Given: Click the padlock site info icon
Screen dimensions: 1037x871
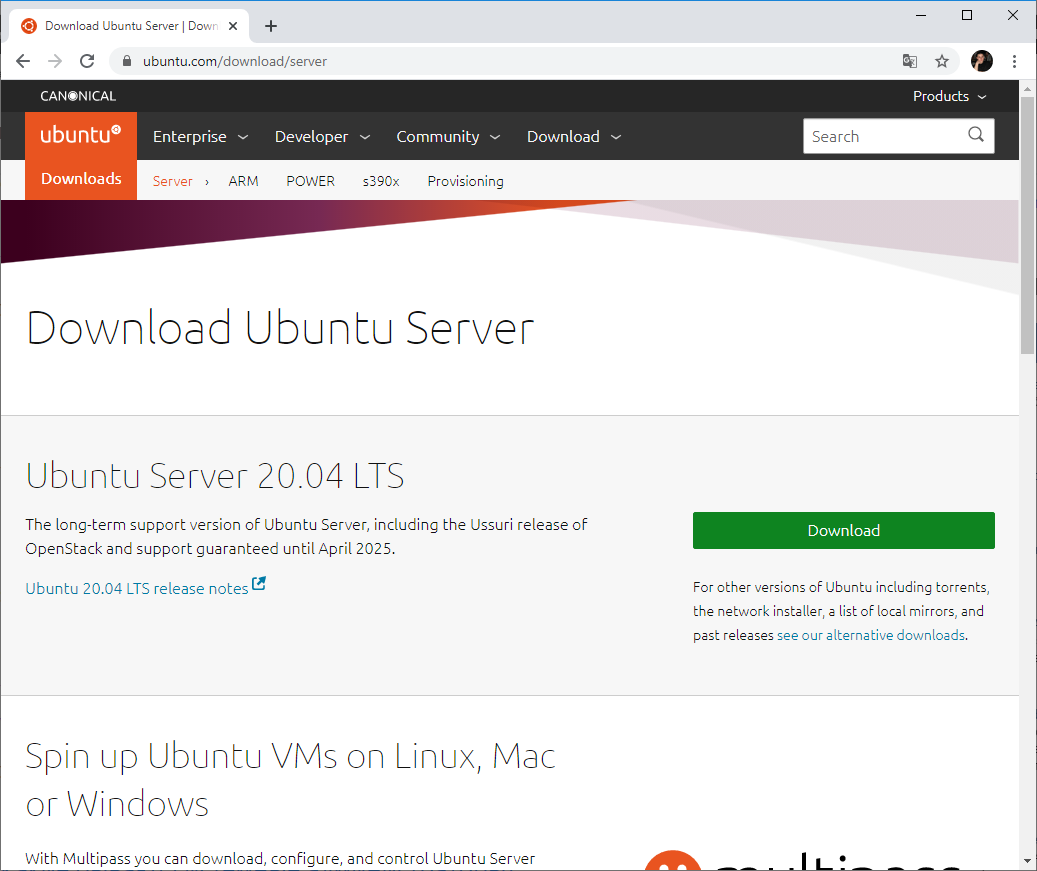Looking at the screenshot, I should click(x=127, y=62).
